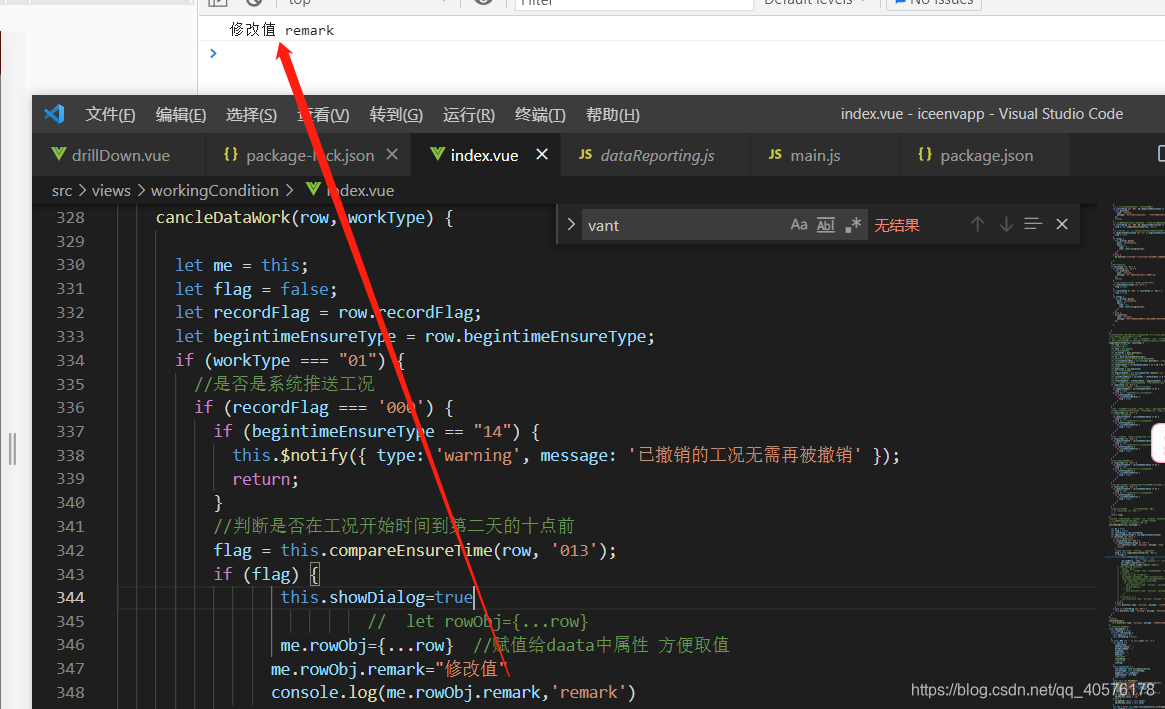Screen dimensions: 1165x709
Task: Click the comment 是否是系统推送工况
Action: click(x=284, y=384)
